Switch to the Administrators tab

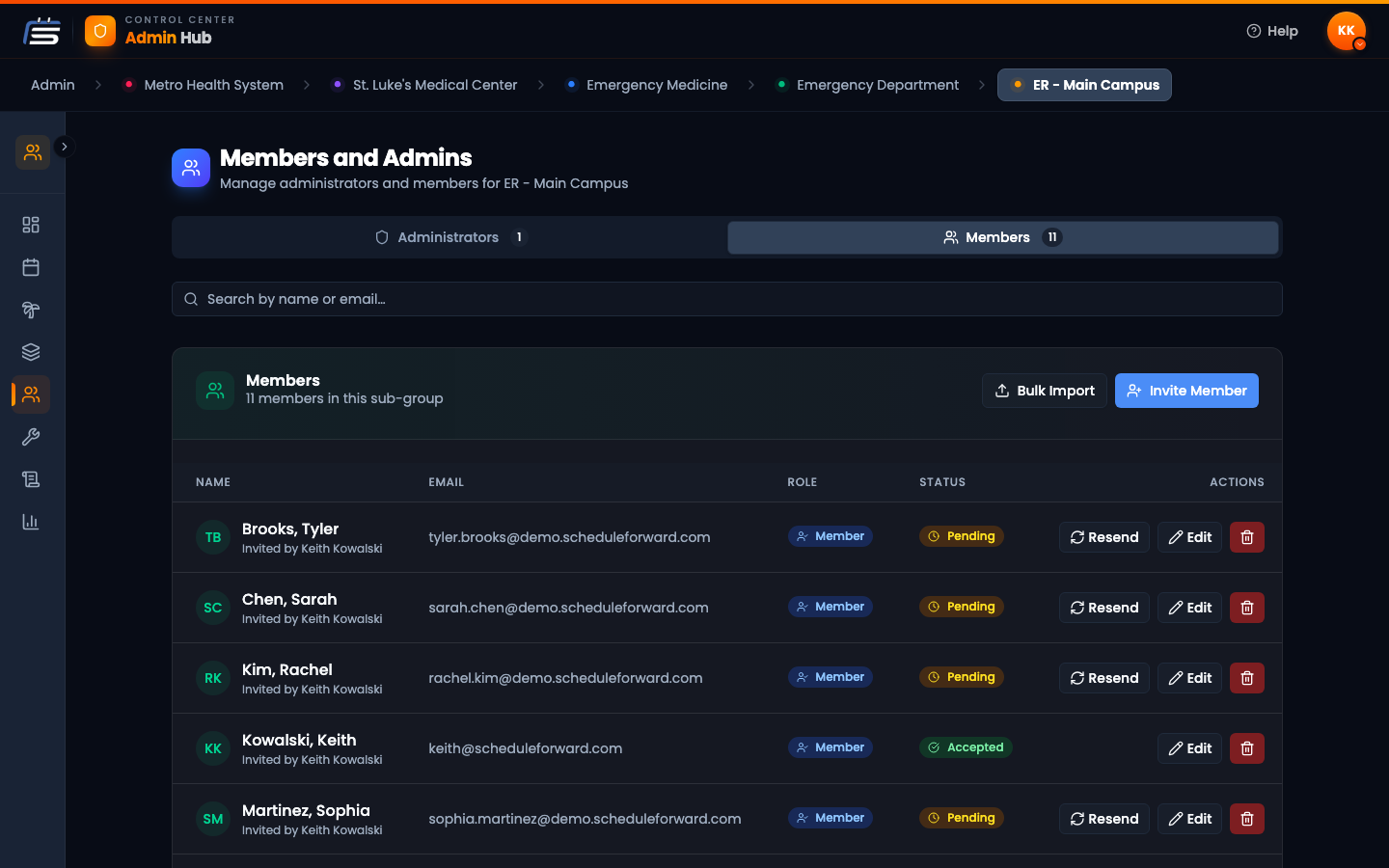pyautogui.click(x=450, y=237)
